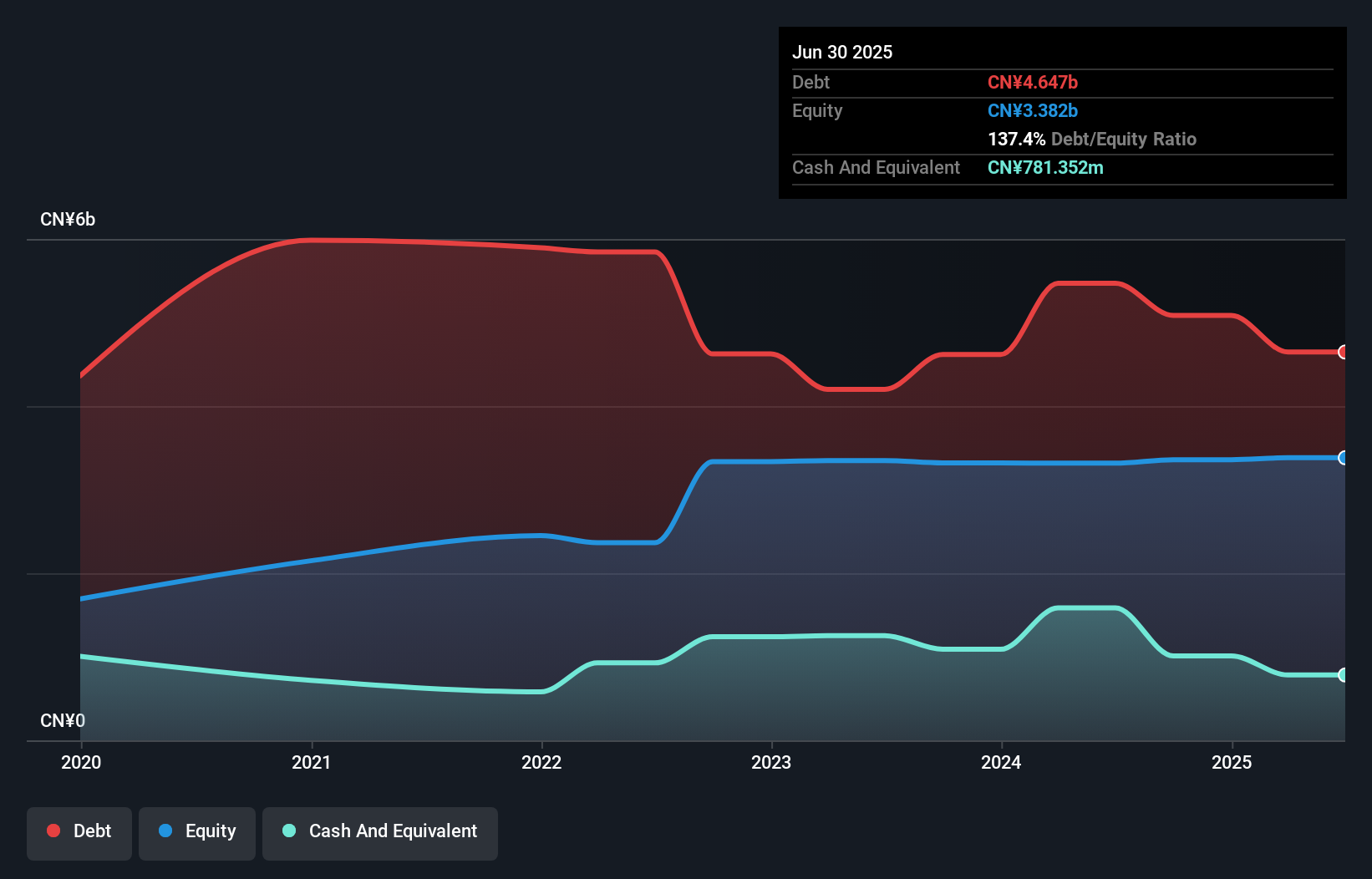
Task: Toggle the Cash And Equivalent series visibility
Action: 380,831
